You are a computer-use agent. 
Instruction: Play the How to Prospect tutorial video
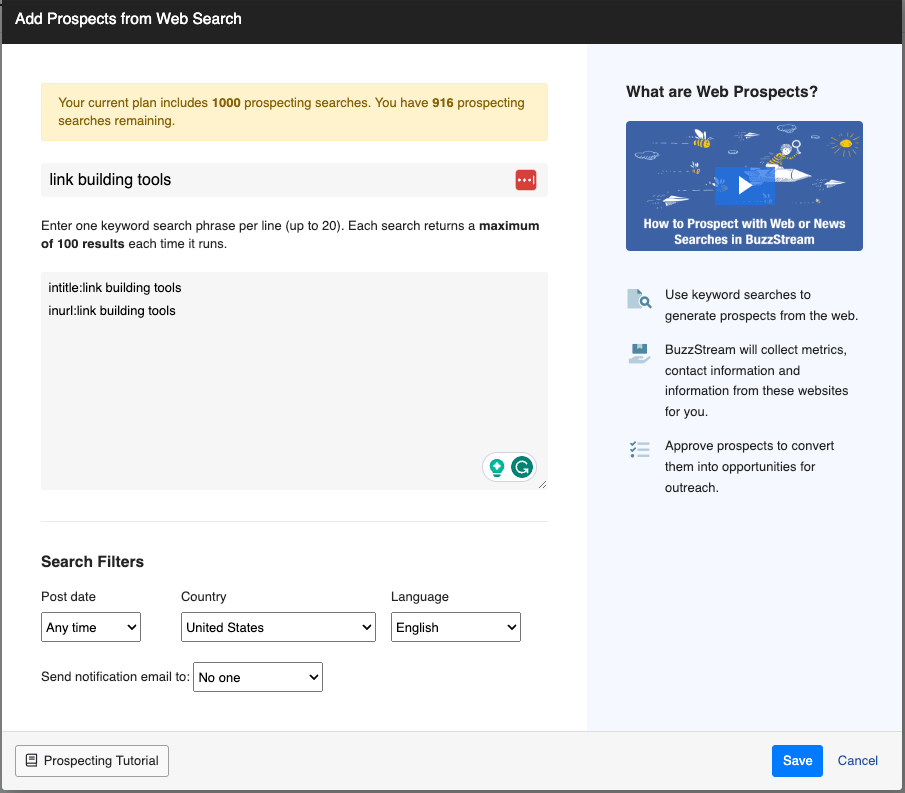[744, 185]
